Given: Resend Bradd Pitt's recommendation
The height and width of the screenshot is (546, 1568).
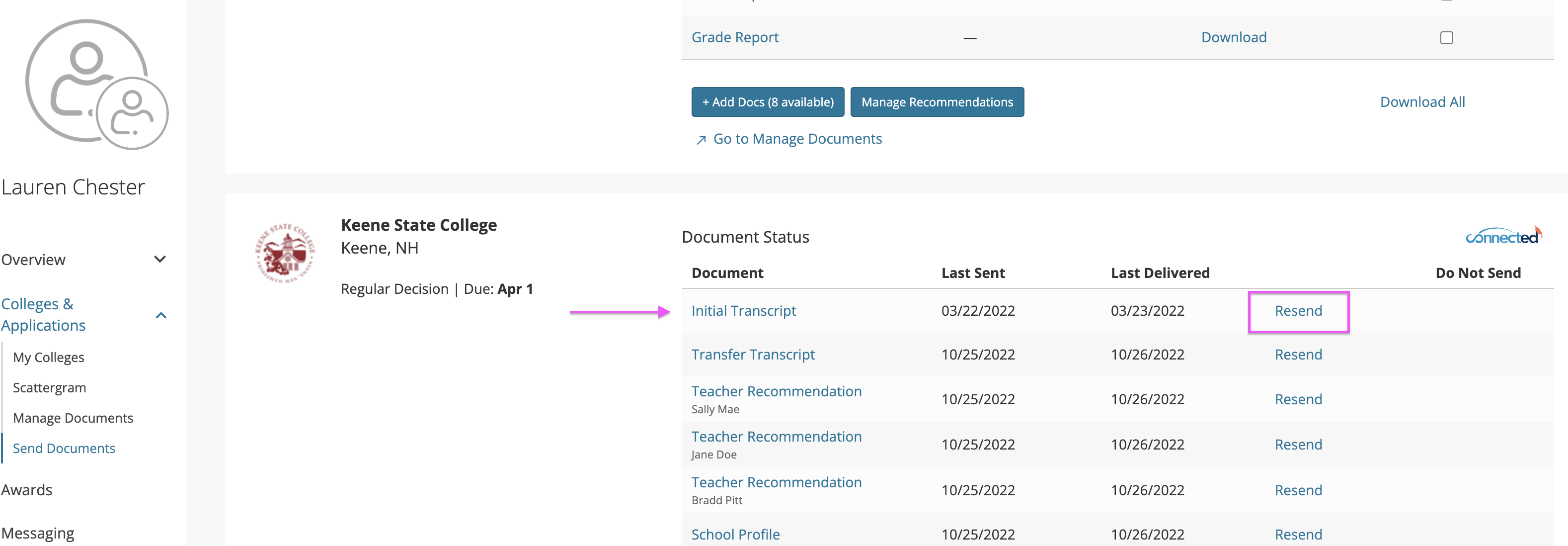Looking at the screenshot, I should [1298, 490].
